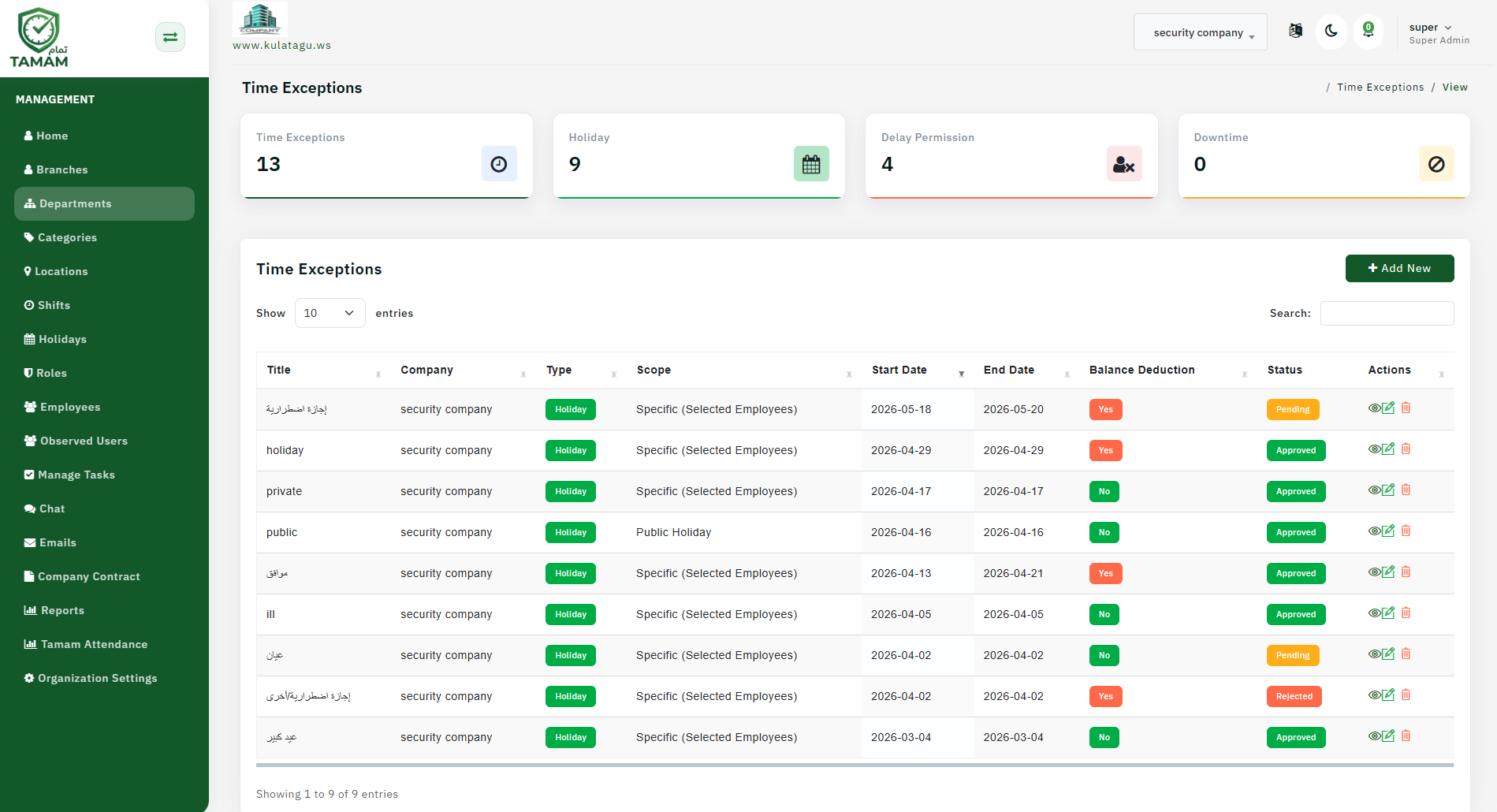Open Home in the sidebar
Viewport: 1497px width, 812px height.
pos(104,136)
